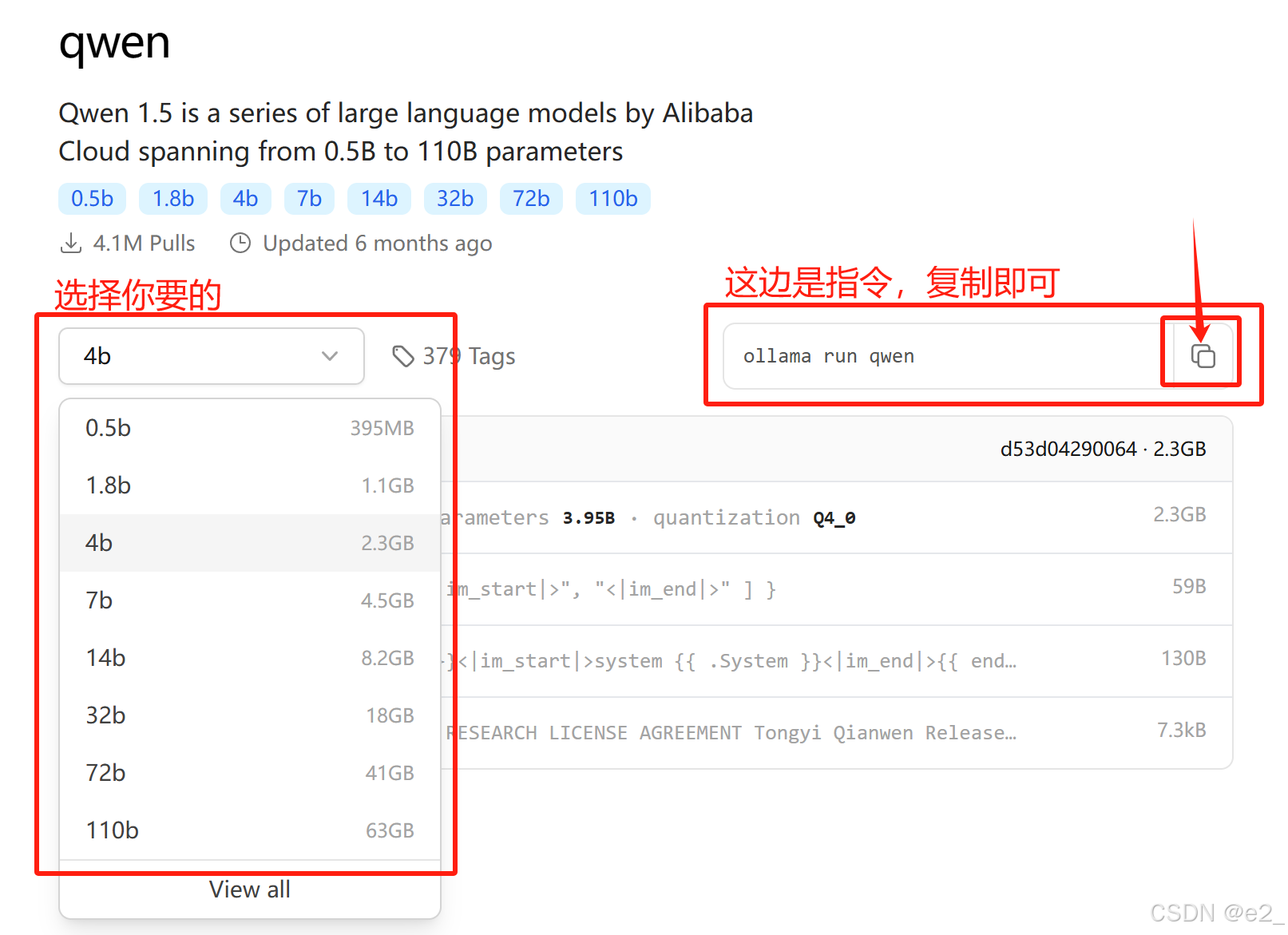Click the d53d04290064 · 2.3GB digest text
Viewport: 1288px width, 935px height.
tap(1103, 449)
